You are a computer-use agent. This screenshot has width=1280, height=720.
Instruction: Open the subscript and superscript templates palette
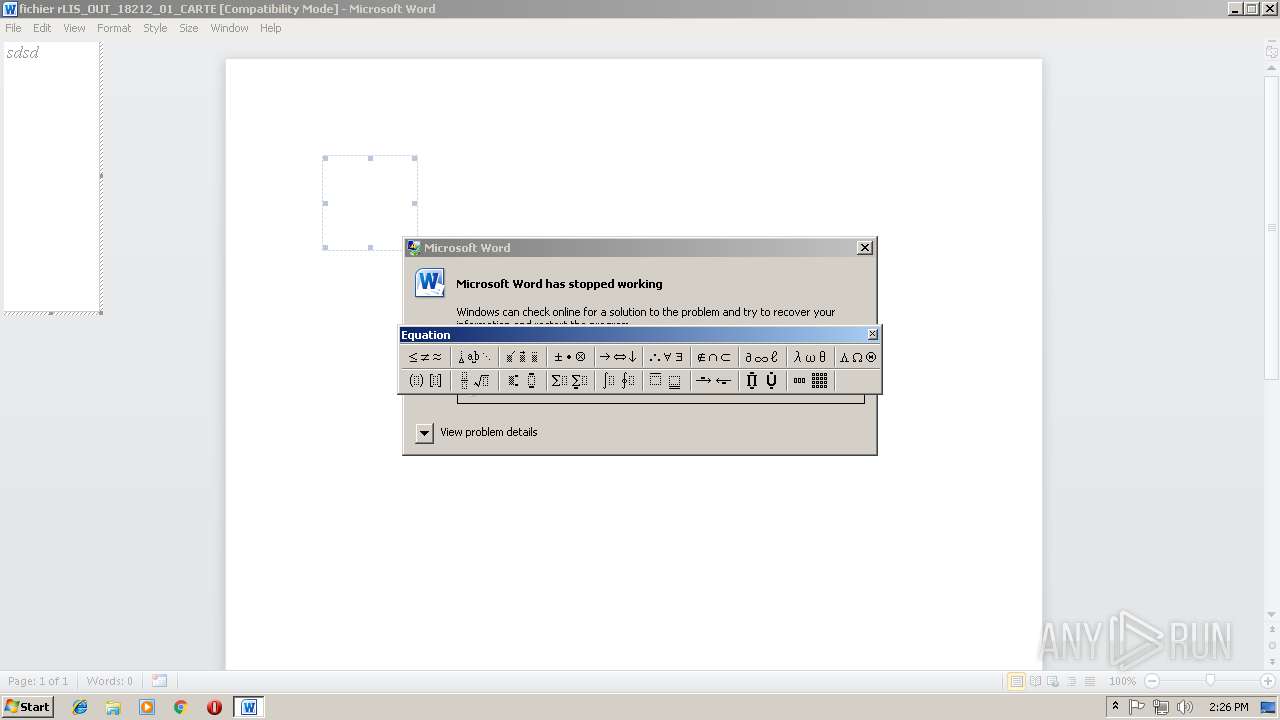click(522, 381)
